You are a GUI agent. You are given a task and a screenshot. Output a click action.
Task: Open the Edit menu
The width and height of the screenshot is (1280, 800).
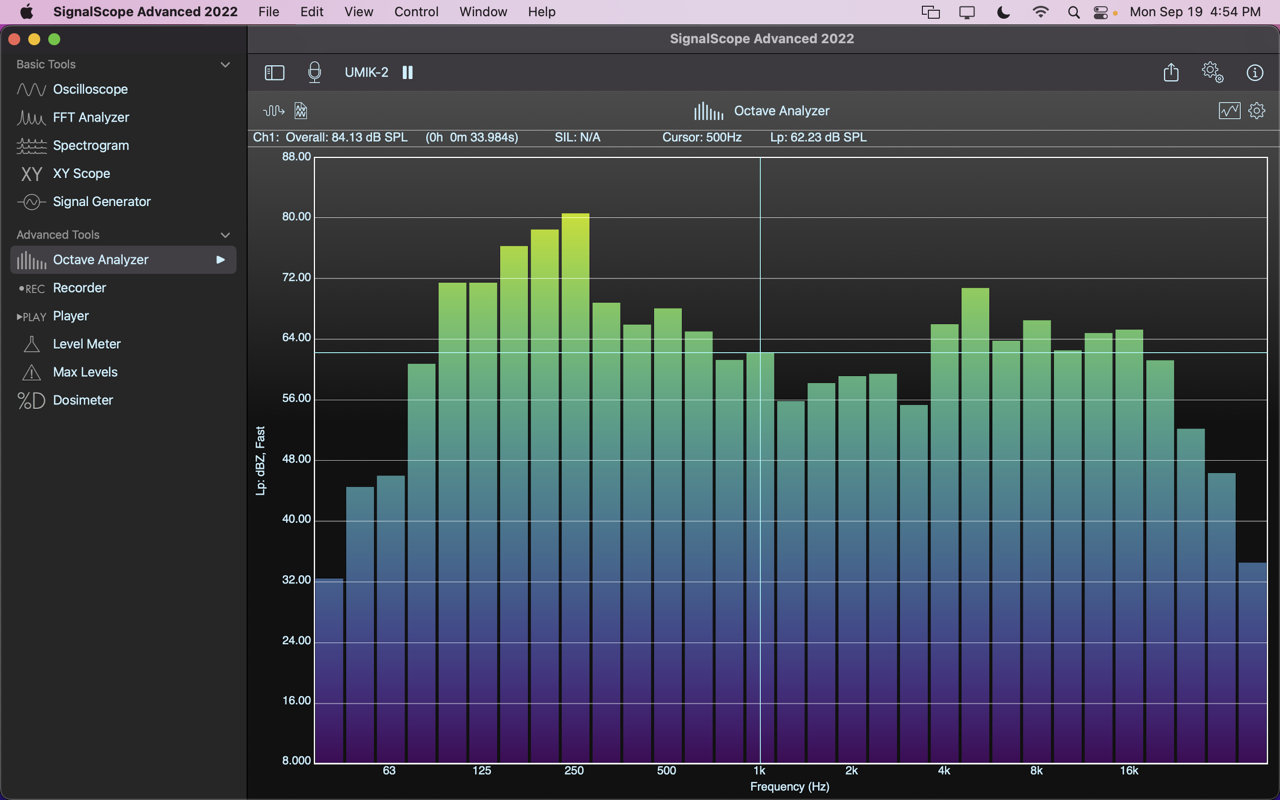coord(312,12)
